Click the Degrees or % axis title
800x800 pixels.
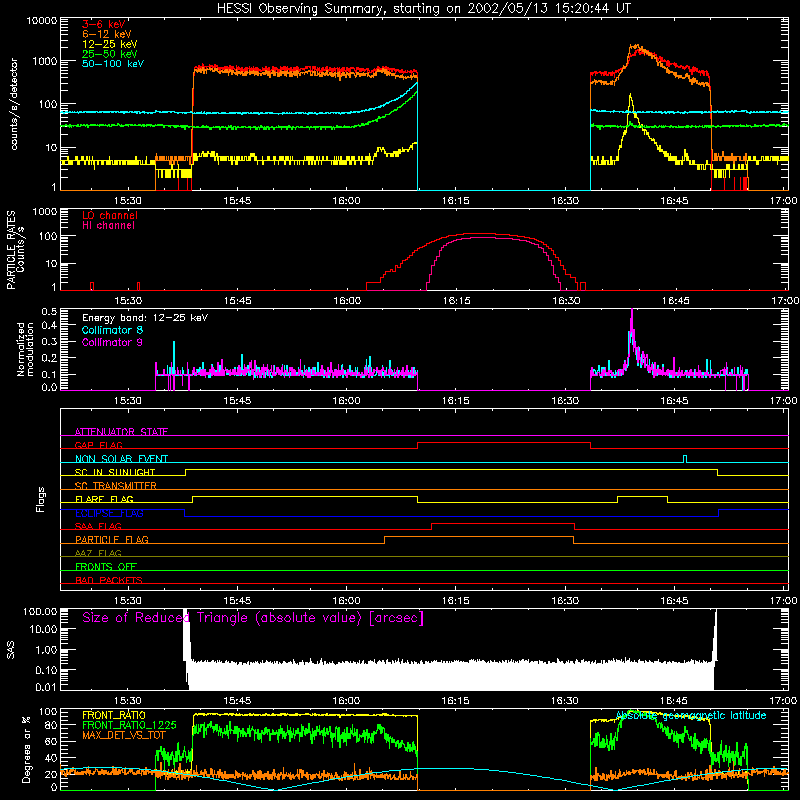(26, 750)
